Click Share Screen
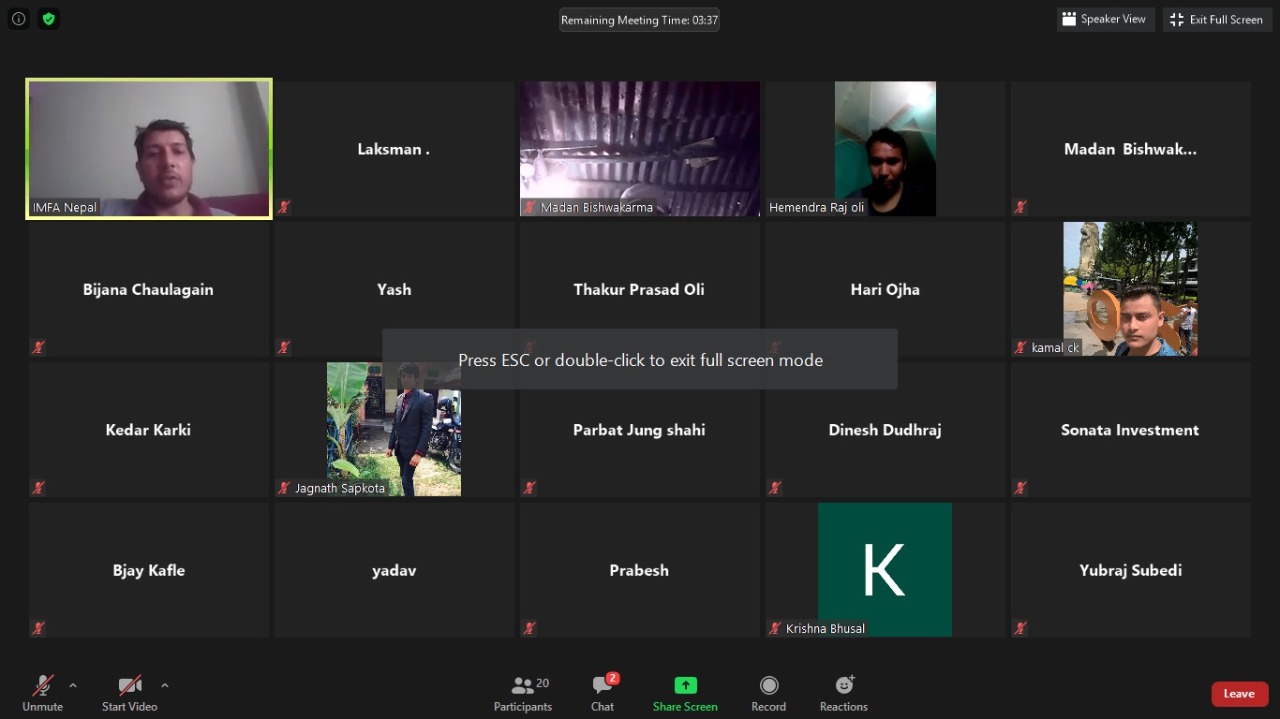 click(x=685, y=693)
